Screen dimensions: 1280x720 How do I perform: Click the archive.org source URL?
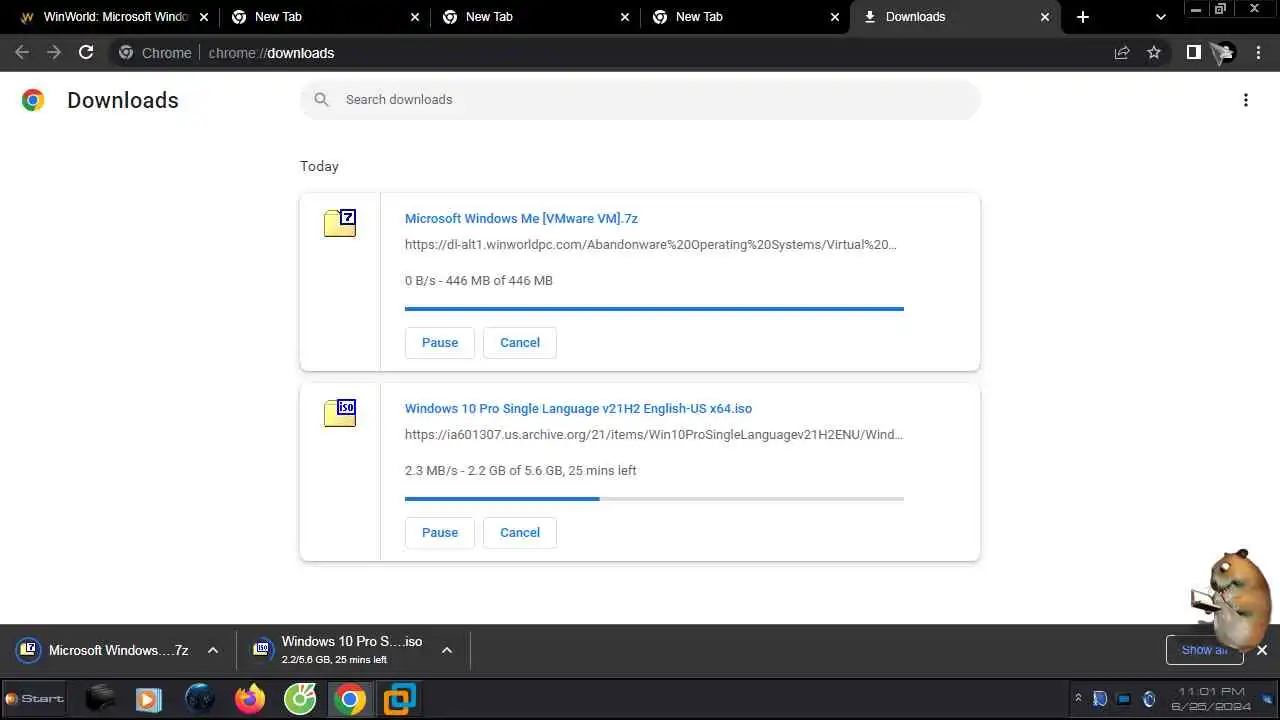[x=654, y=434]
